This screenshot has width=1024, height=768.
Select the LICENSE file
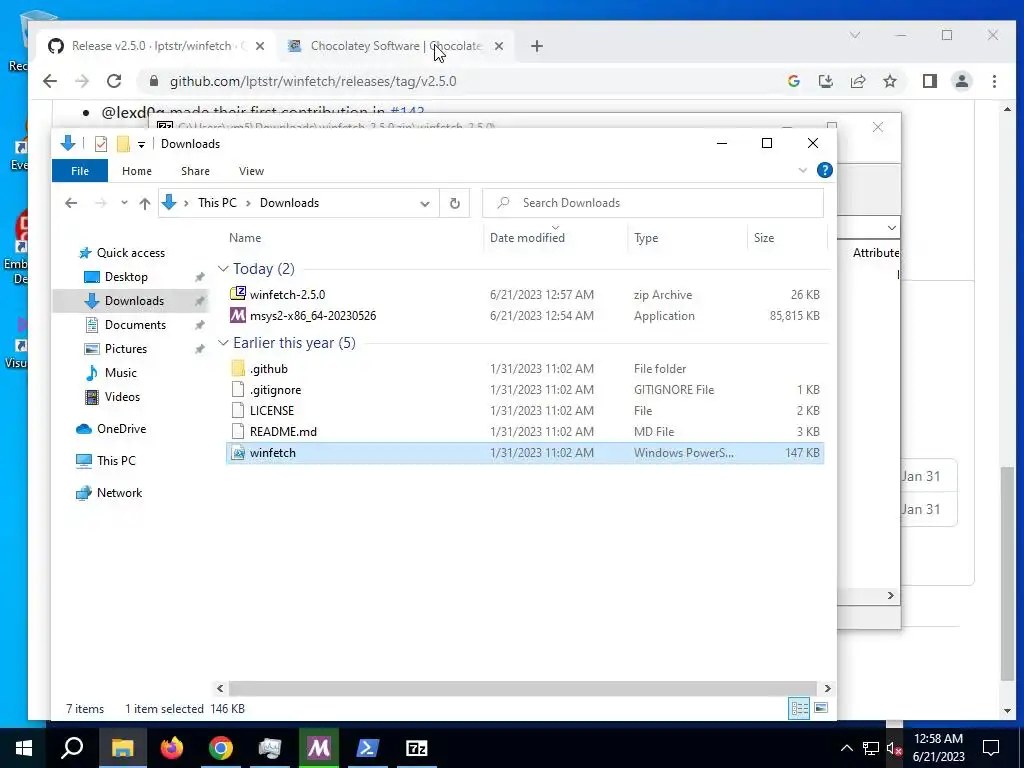[525, 411]
